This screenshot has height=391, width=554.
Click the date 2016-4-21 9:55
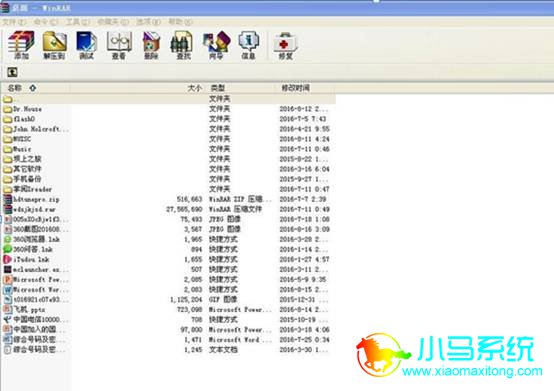(305, 129)
